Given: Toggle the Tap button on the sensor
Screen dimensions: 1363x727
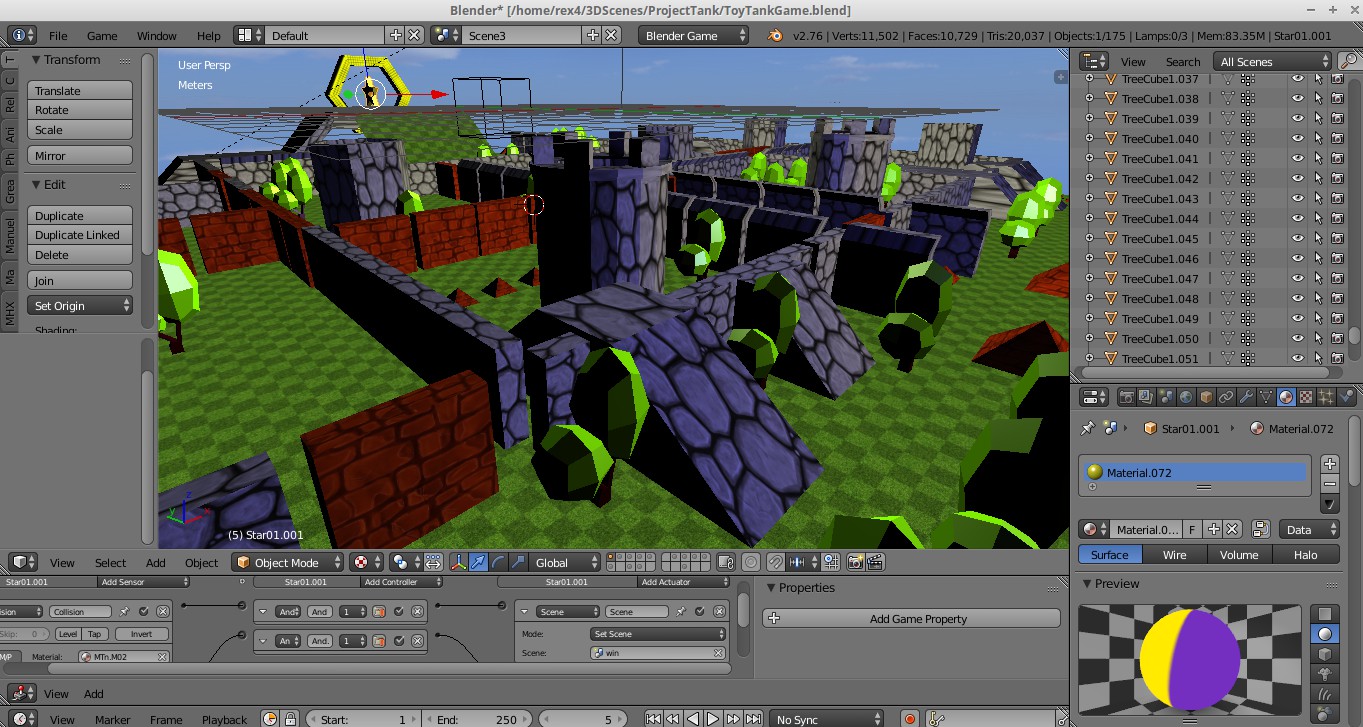Looking at the screenshot, I should click(x=95, y=634).
